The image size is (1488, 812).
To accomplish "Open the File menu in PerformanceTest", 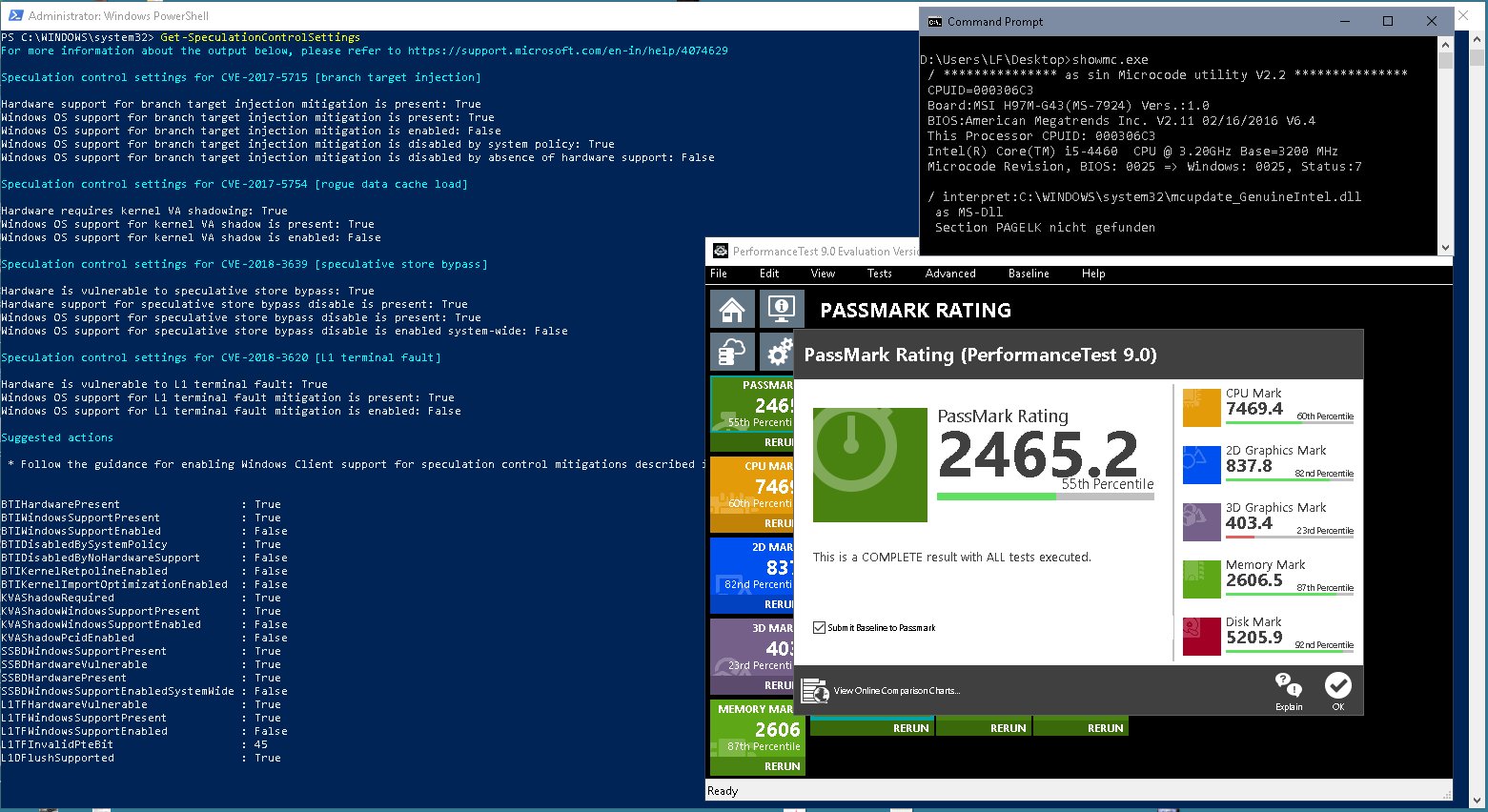I will tap(719, 274).
